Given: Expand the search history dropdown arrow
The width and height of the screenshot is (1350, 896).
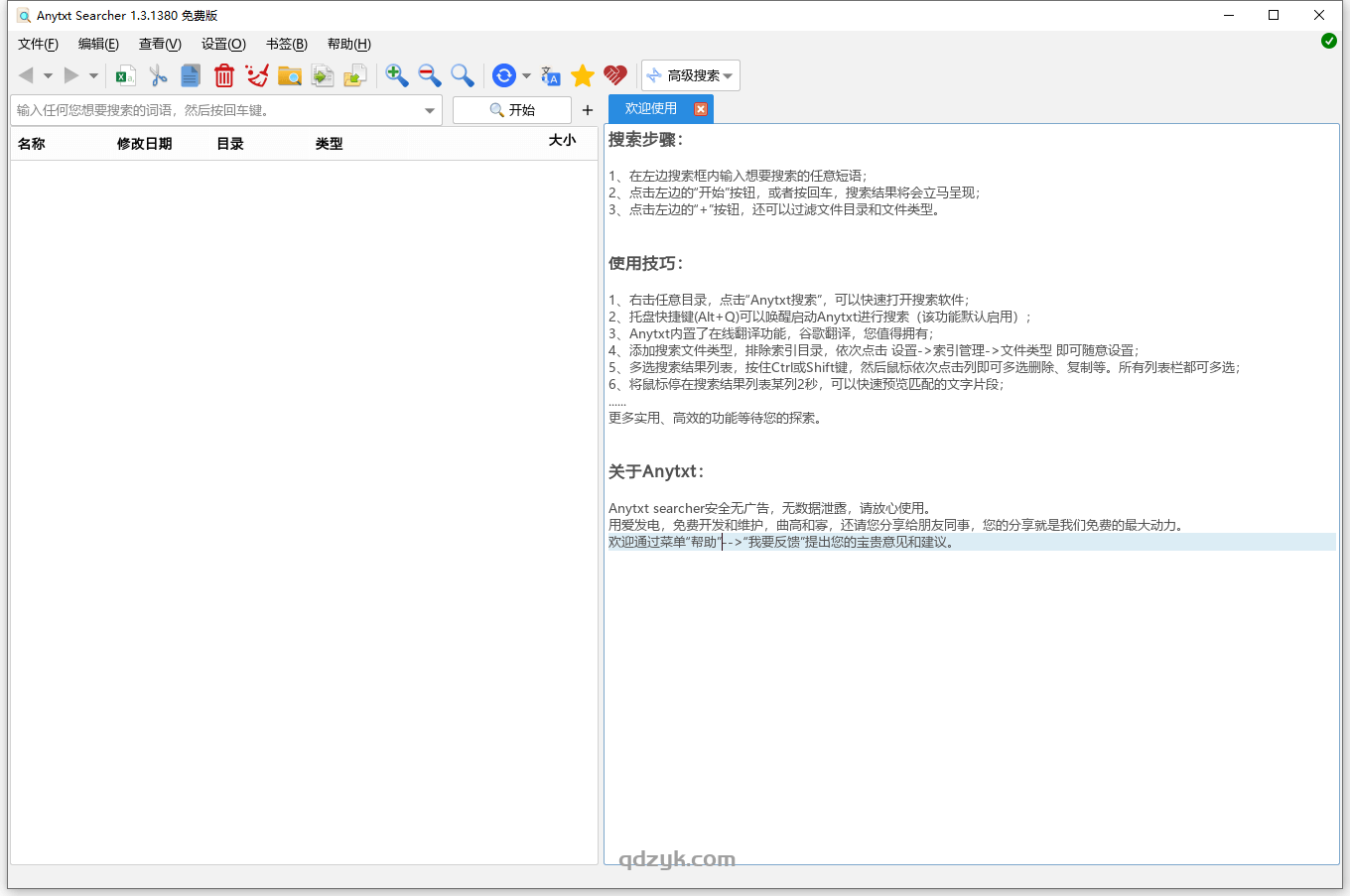Looking at the screenshot, I should pyautogui.click(x=429, y=110).
